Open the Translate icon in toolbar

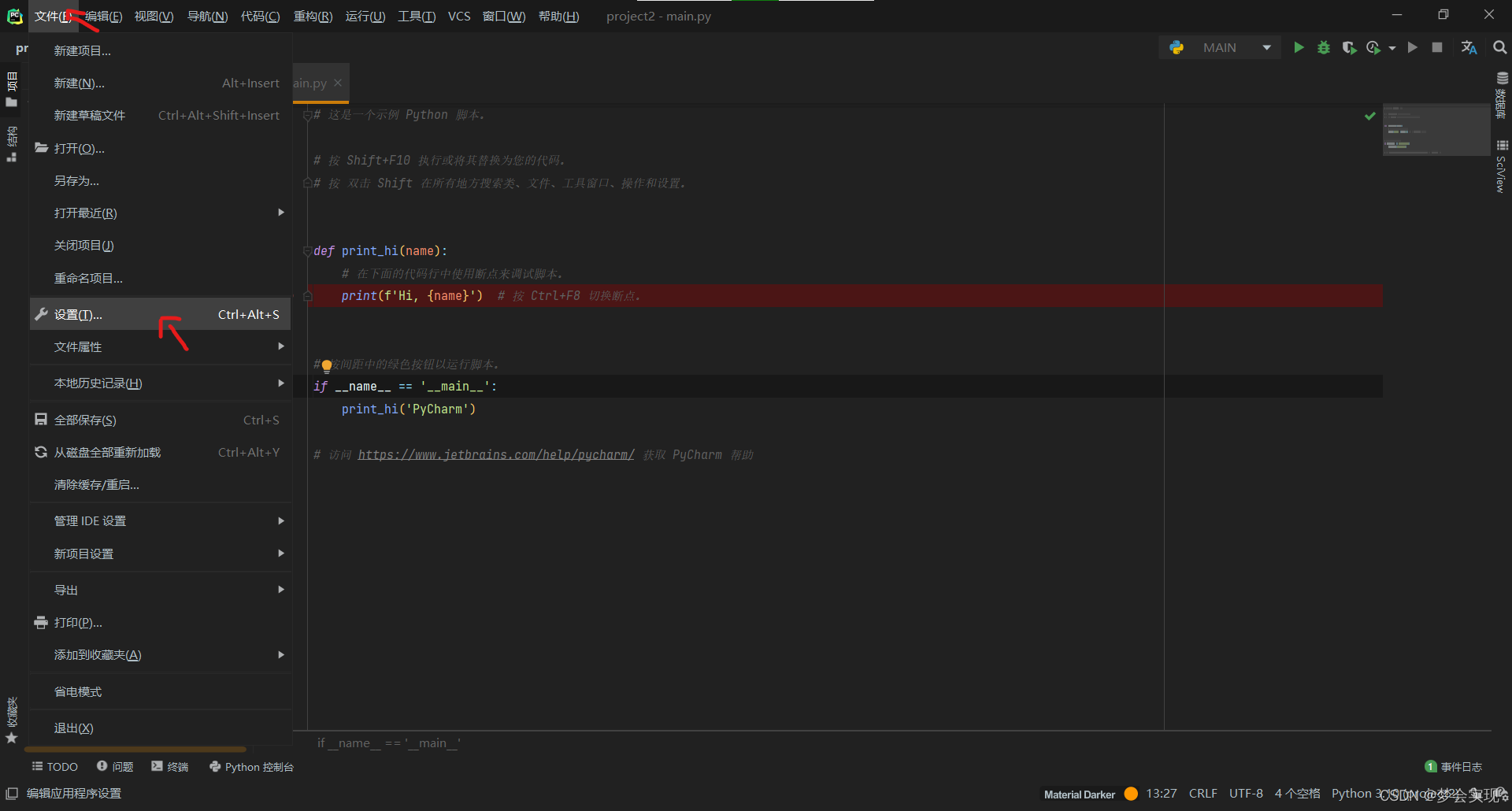tap(1469, 48)
